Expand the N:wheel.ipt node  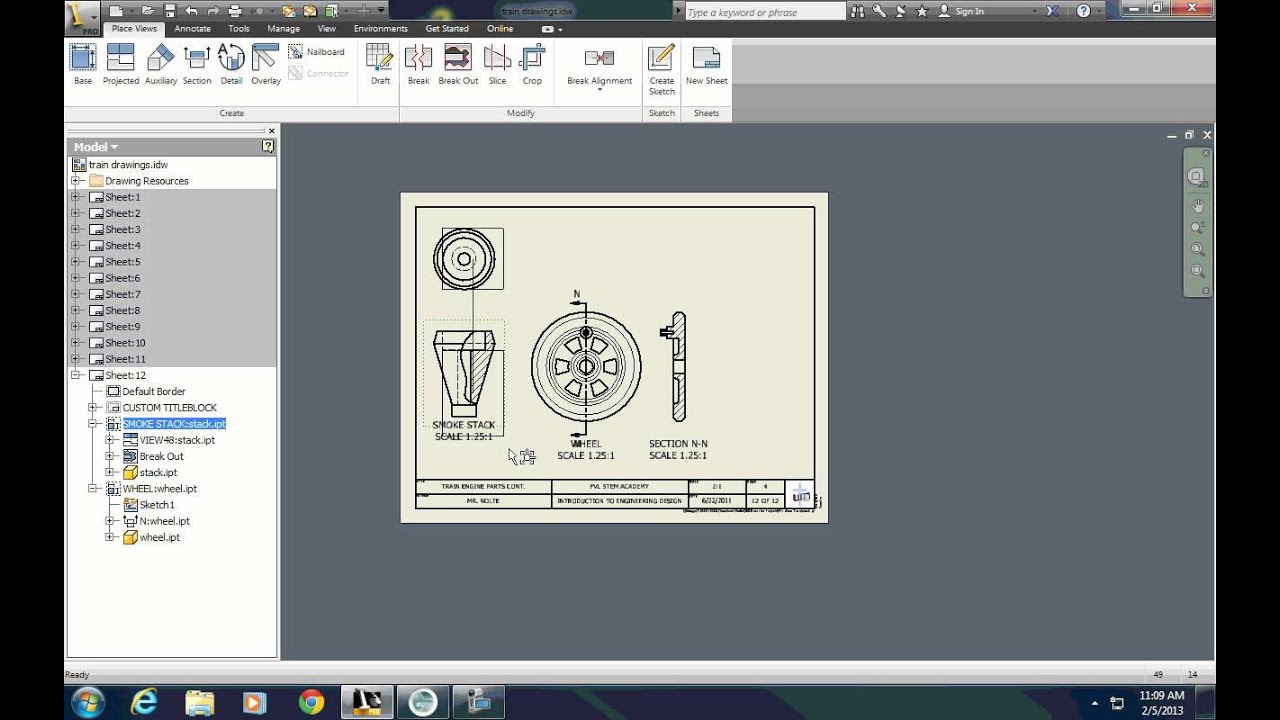click(x=109, y=521)
